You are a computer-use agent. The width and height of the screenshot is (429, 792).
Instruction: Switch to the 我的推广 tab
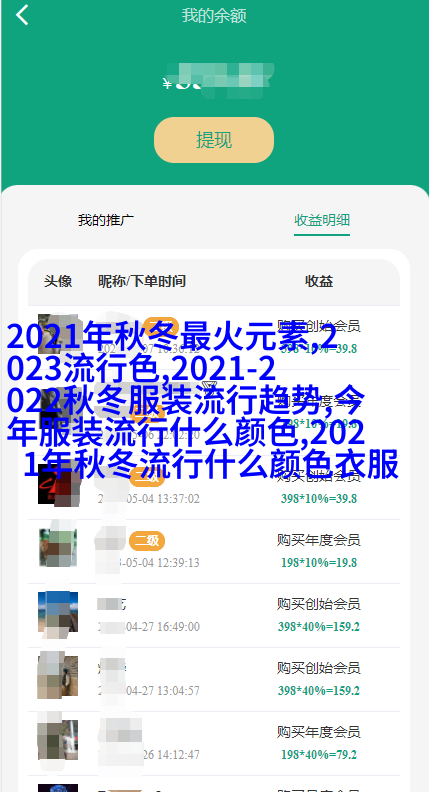tap(106, 220)
